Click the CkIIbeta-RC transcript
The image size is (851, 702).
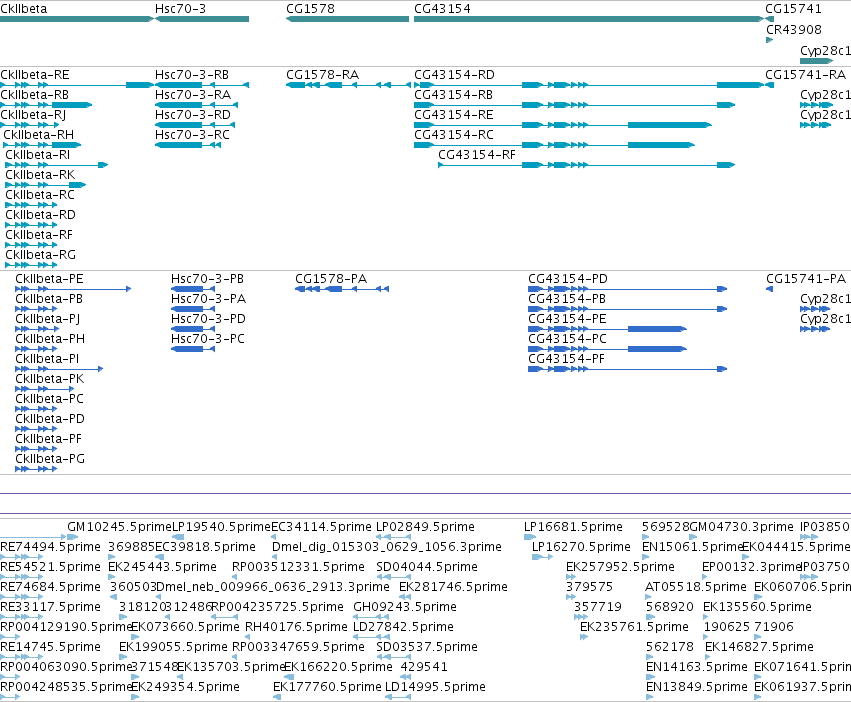click(31, 205)
